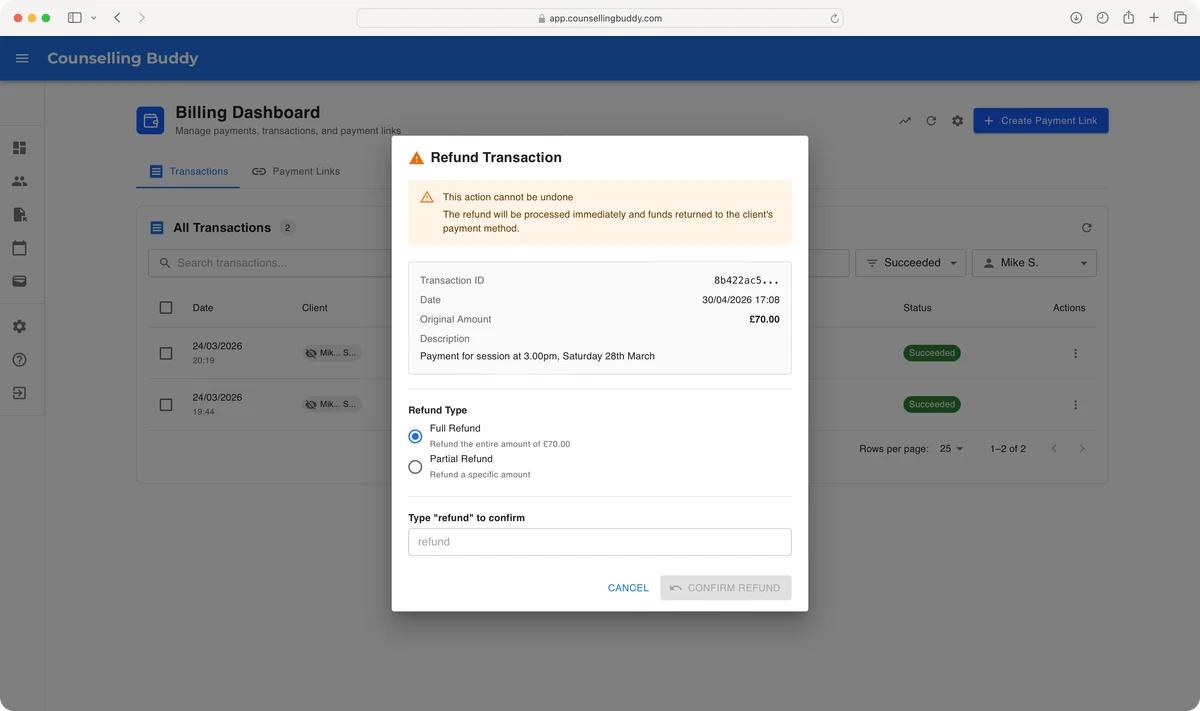Screen dimensions: 1200x711
Task: Click client chip in 20:19 row
Action: click(331, 353)
